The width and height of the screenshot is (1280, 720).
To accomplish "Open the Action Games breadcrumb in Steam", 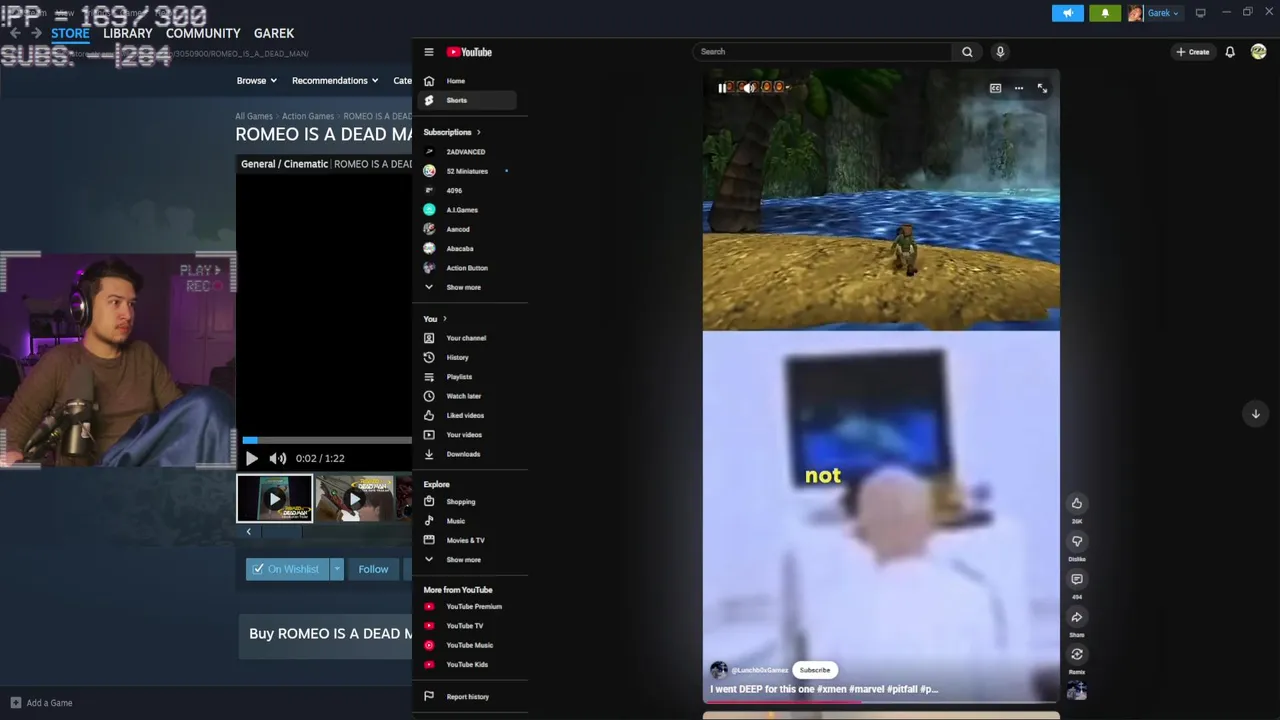I will pyautogui.click(x=308, y=116).
